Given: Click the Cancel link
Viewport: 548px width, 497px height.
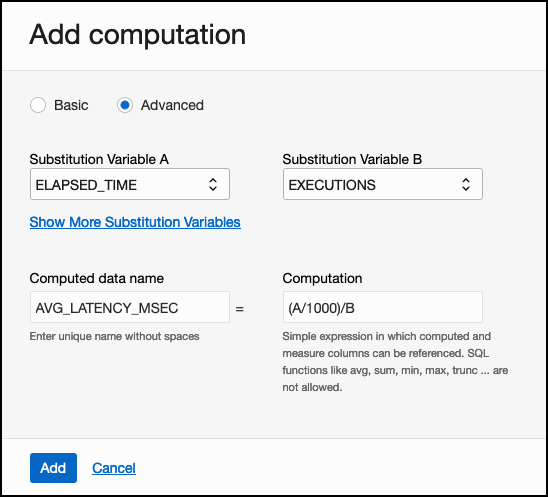Looking at the screenshot, I should [x=114, y=468].
